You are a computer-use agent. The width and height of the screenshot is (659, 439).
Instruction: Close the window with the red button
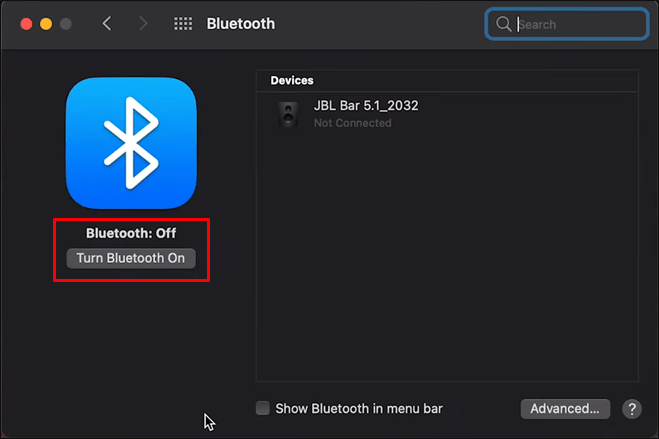26,24
